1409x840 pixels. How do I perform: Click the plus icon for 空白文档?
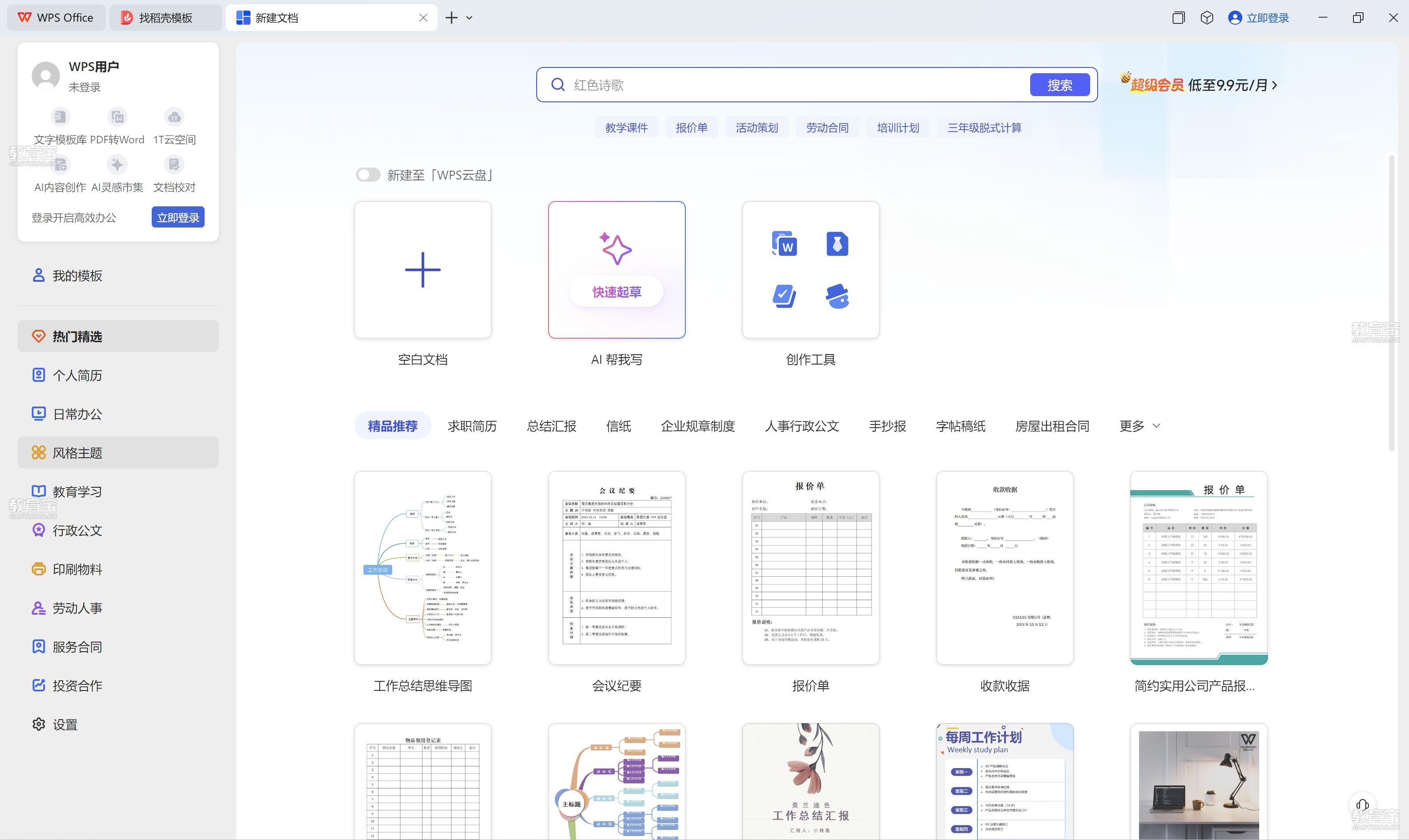coord(423,270)
